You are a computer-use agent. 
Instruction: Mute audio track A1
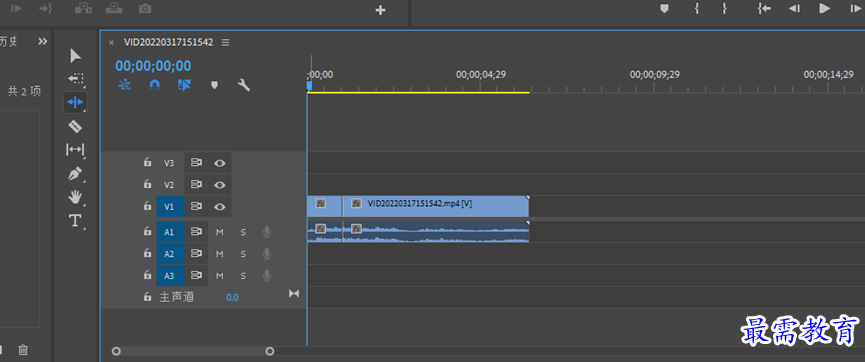pyautogui.click(x=220, y=232)
